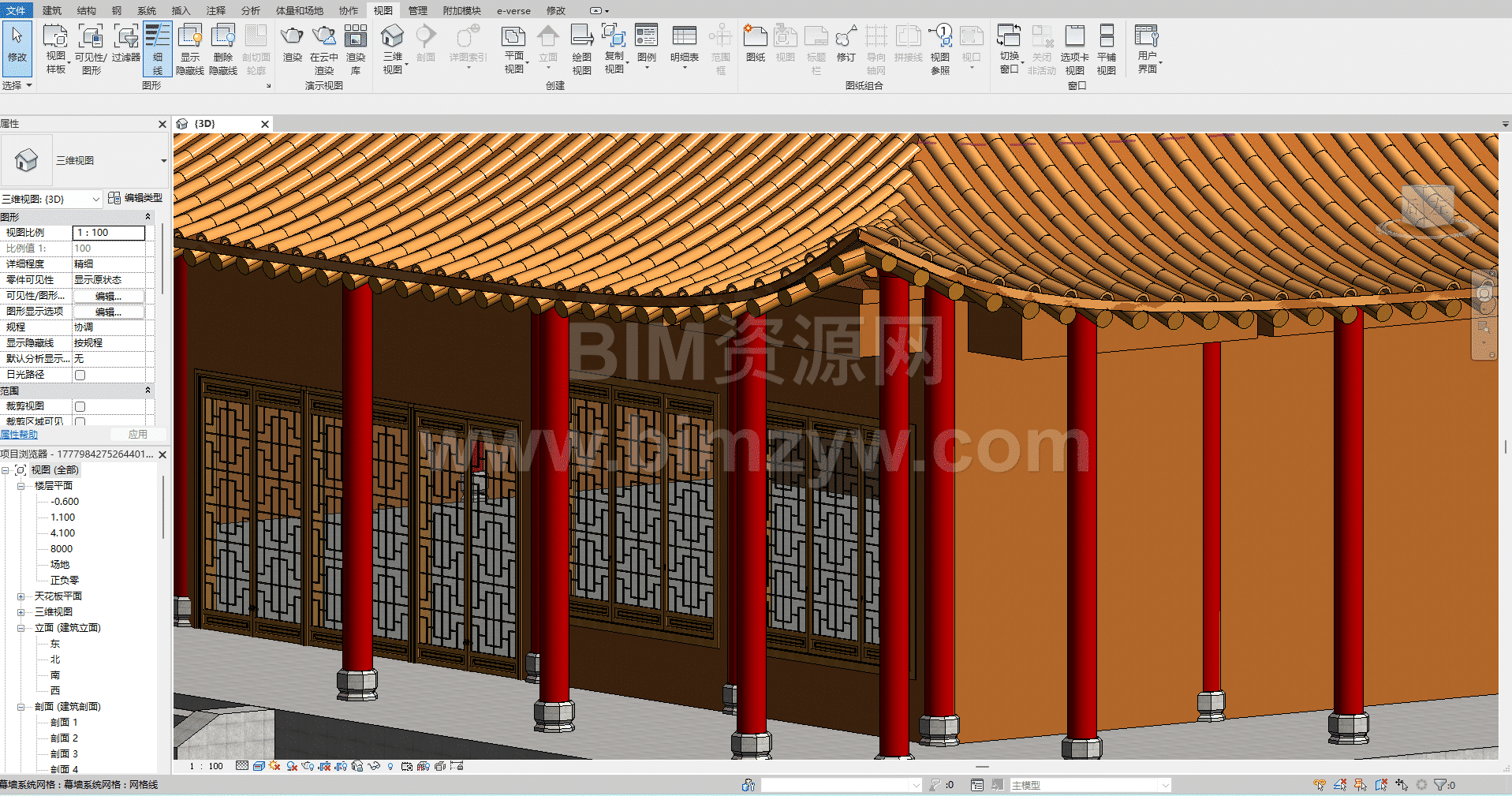The width and height of the screenshot is (1512, 796).
Task: Toggle 细线 thin lines
Action: click(x=157, y=49)
